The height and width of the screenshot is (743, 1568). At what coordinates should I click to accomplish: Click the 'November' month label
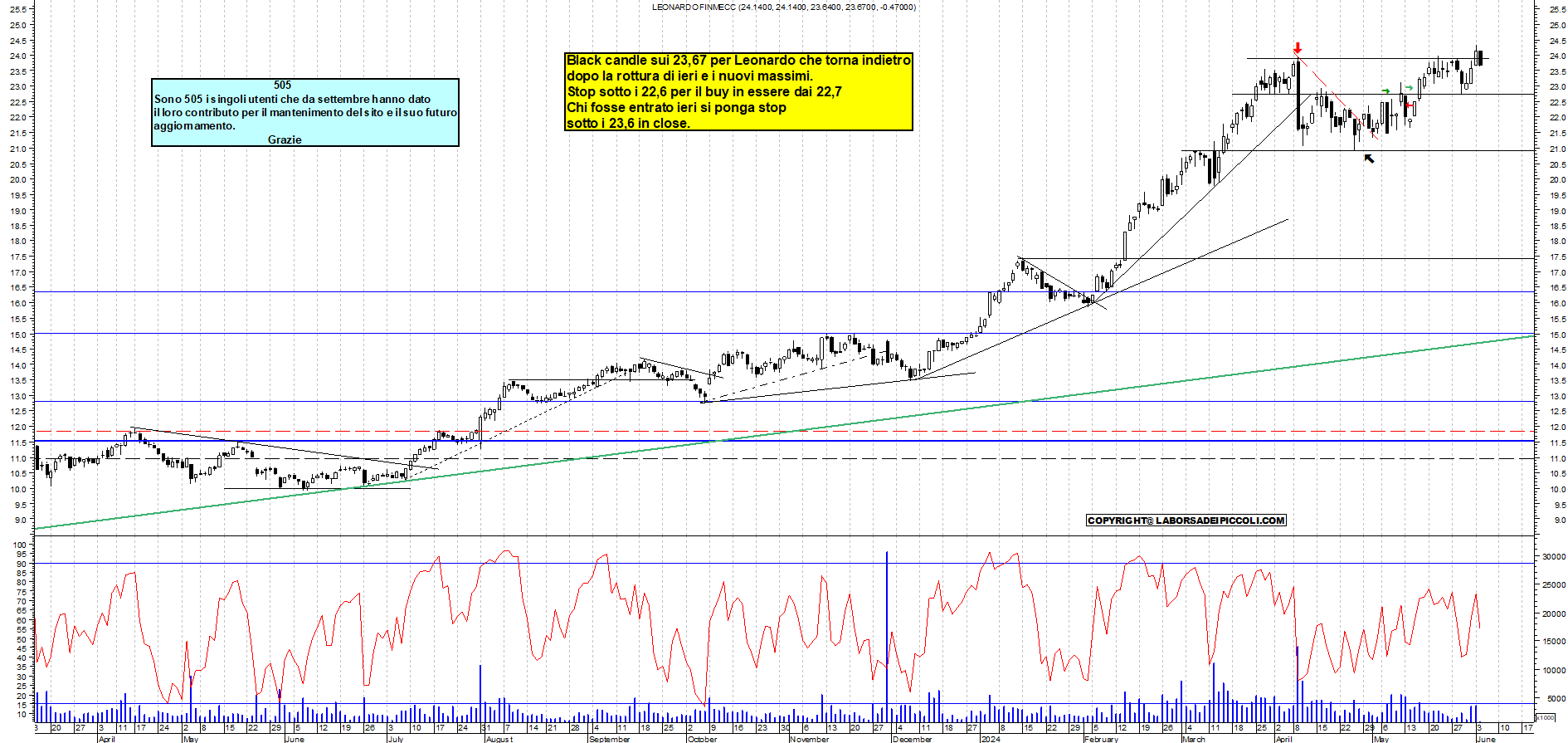[x=810, y=739]
